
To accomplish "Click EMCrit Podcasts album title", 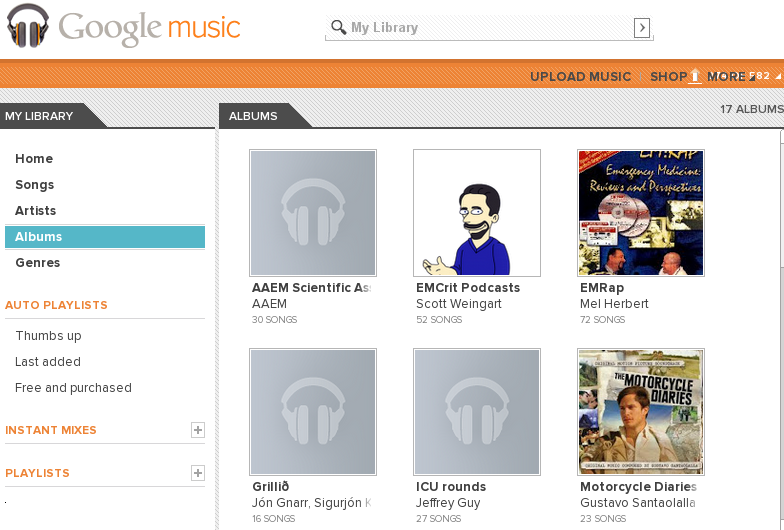I will tap(468, 288).
